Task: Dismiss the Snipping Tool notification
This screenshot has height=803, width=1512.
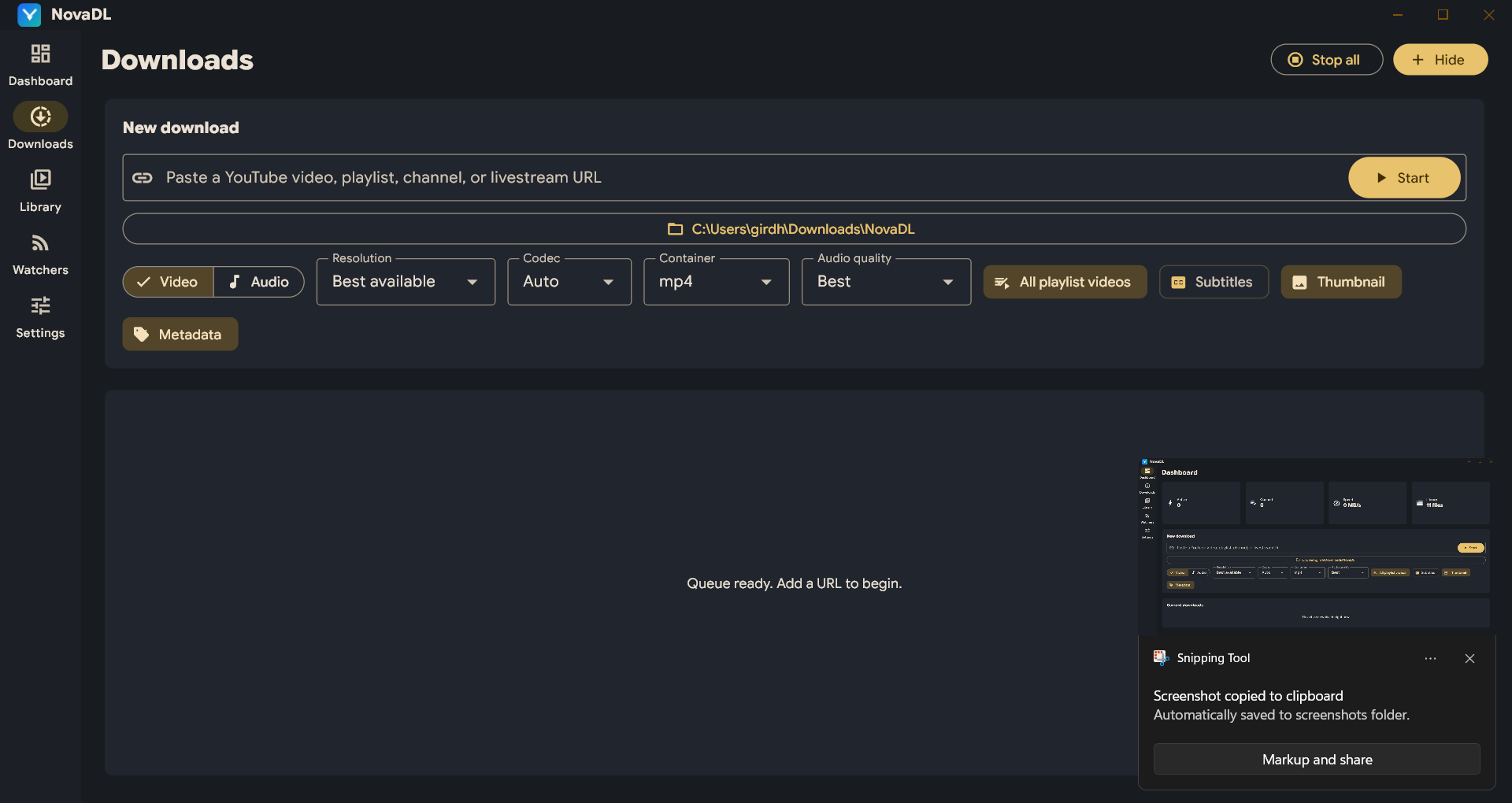Action: 1469,659
